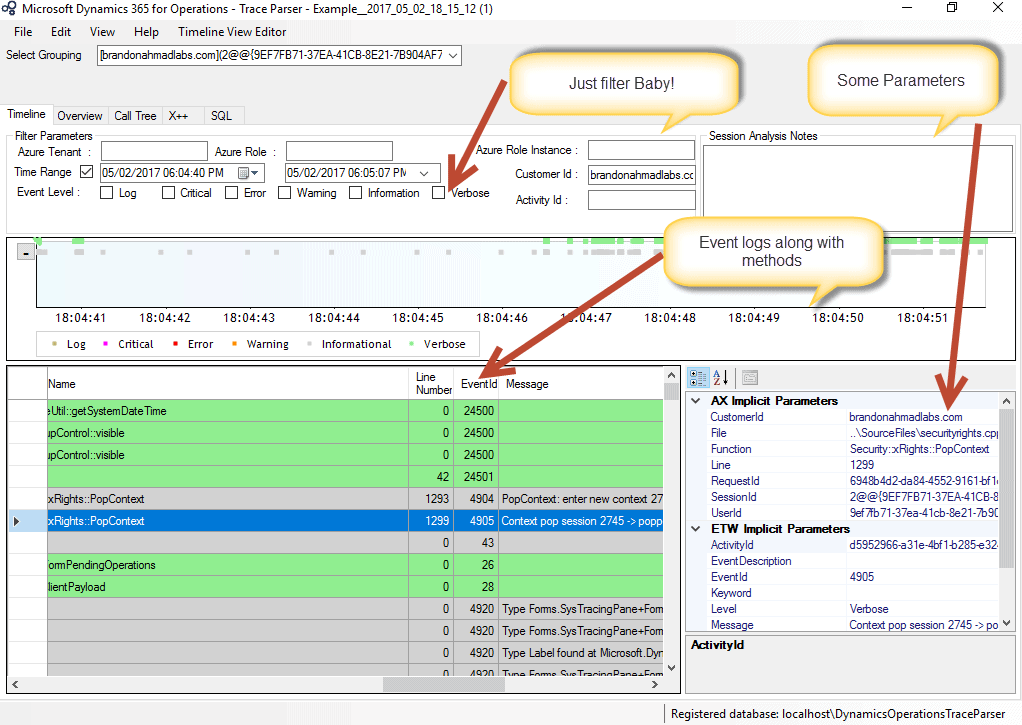The image size is (1022, 725).
Task: Collapse the timeline with the minus button
Action: pos(25,252)
